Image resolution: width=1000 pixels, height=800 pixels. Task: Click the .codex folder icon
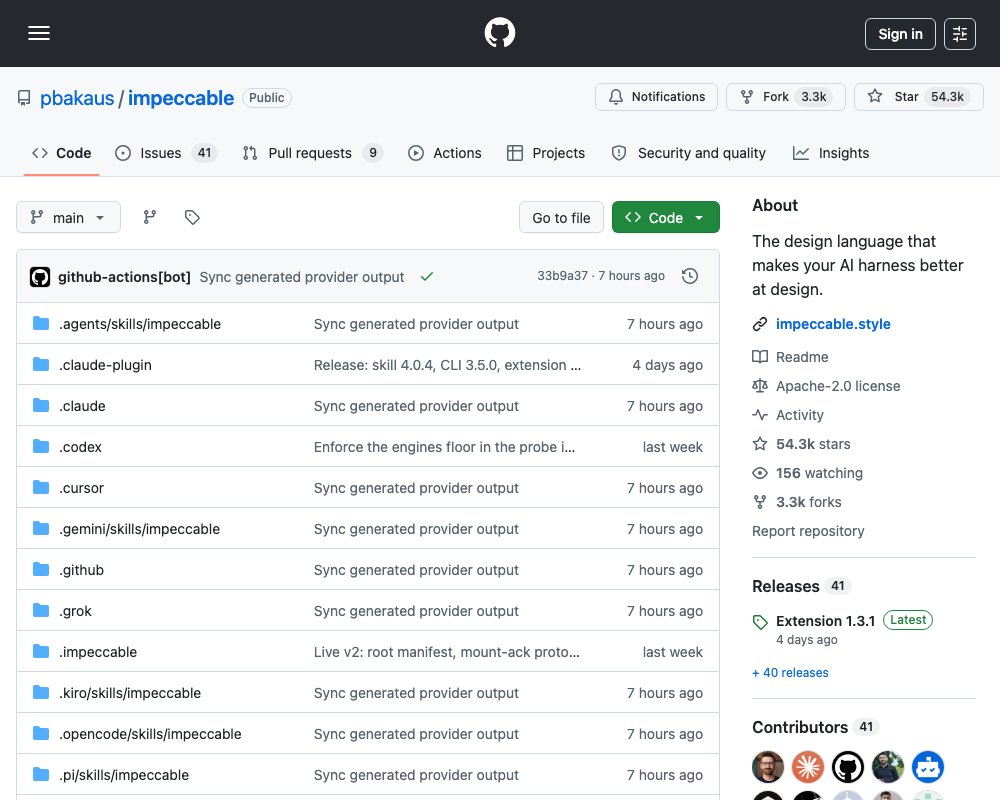pos(41,446)
